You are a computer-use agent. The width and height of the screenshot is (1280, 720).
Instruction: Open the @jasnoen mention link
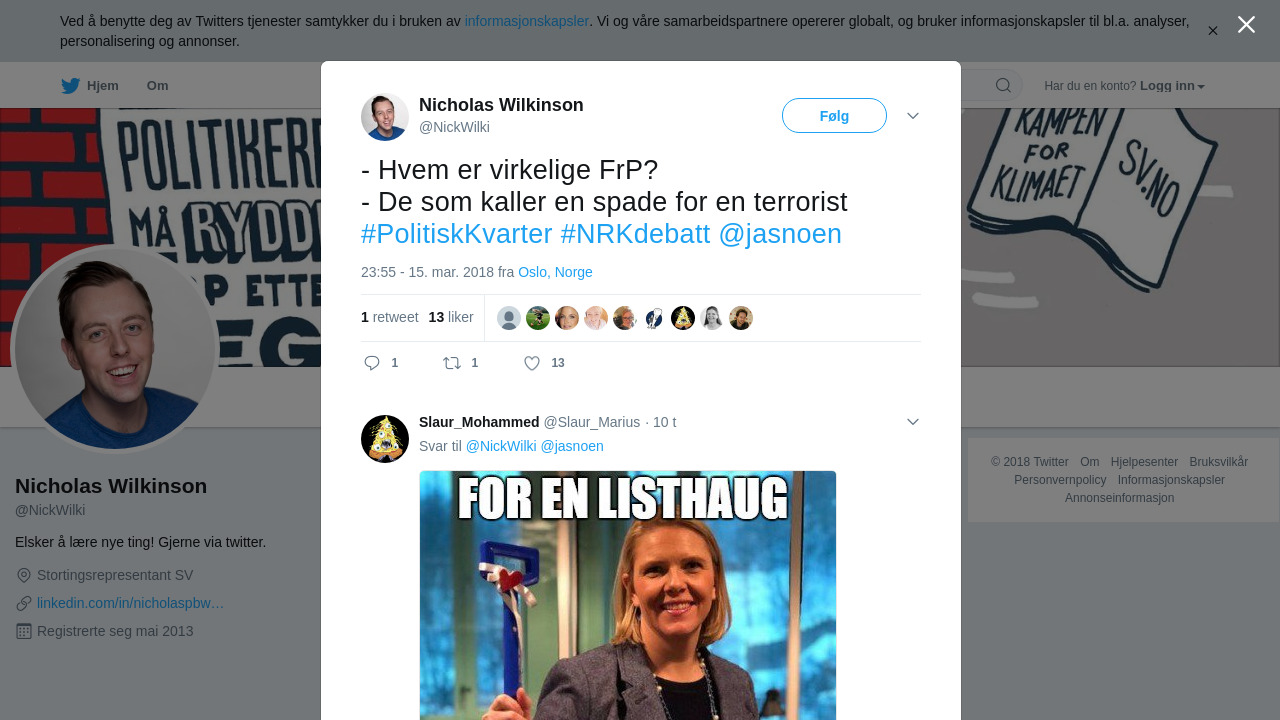coord(780,234)
